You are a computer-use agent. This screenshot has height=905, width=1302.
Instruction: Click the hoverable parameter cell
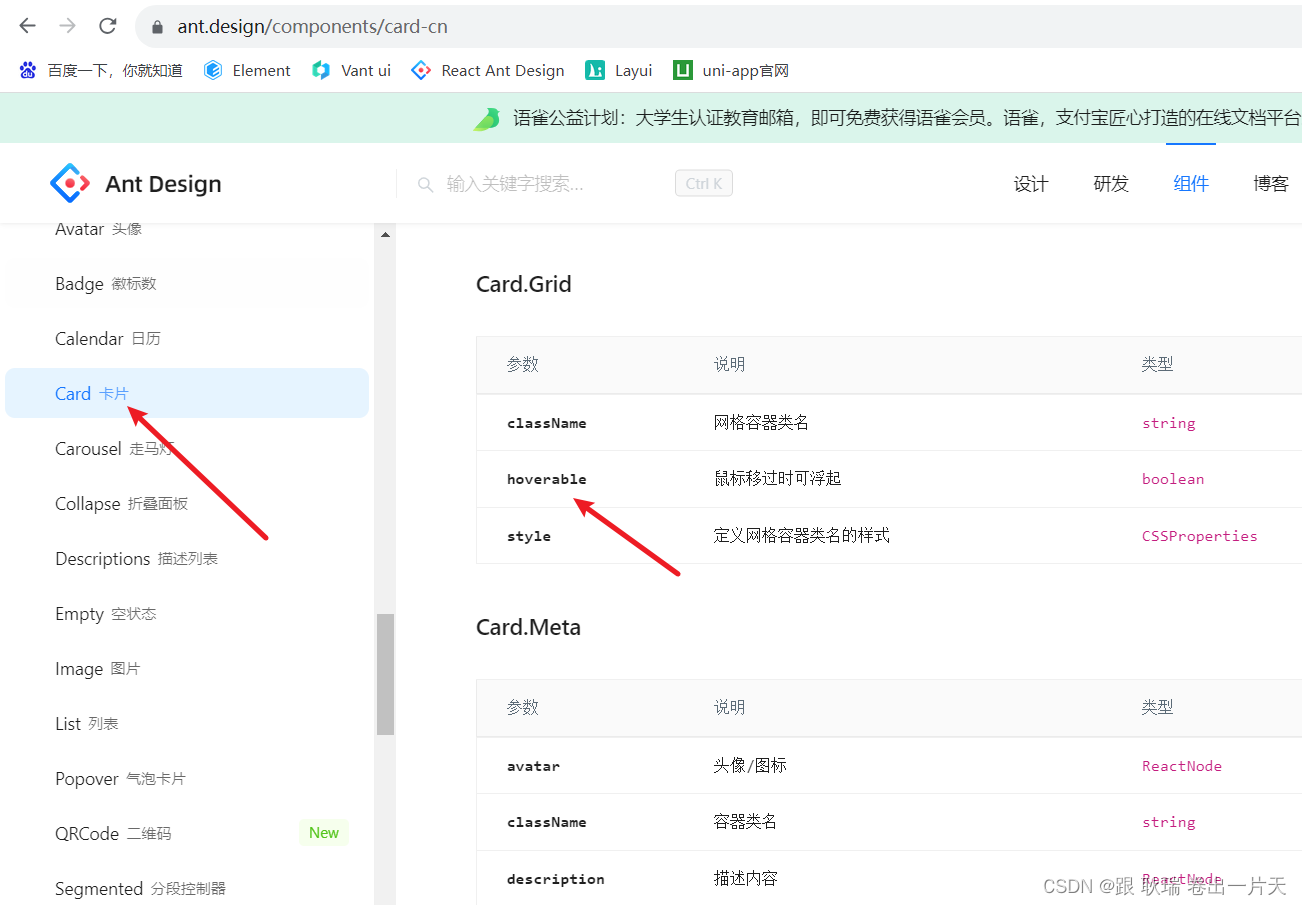tap(547, 479)
